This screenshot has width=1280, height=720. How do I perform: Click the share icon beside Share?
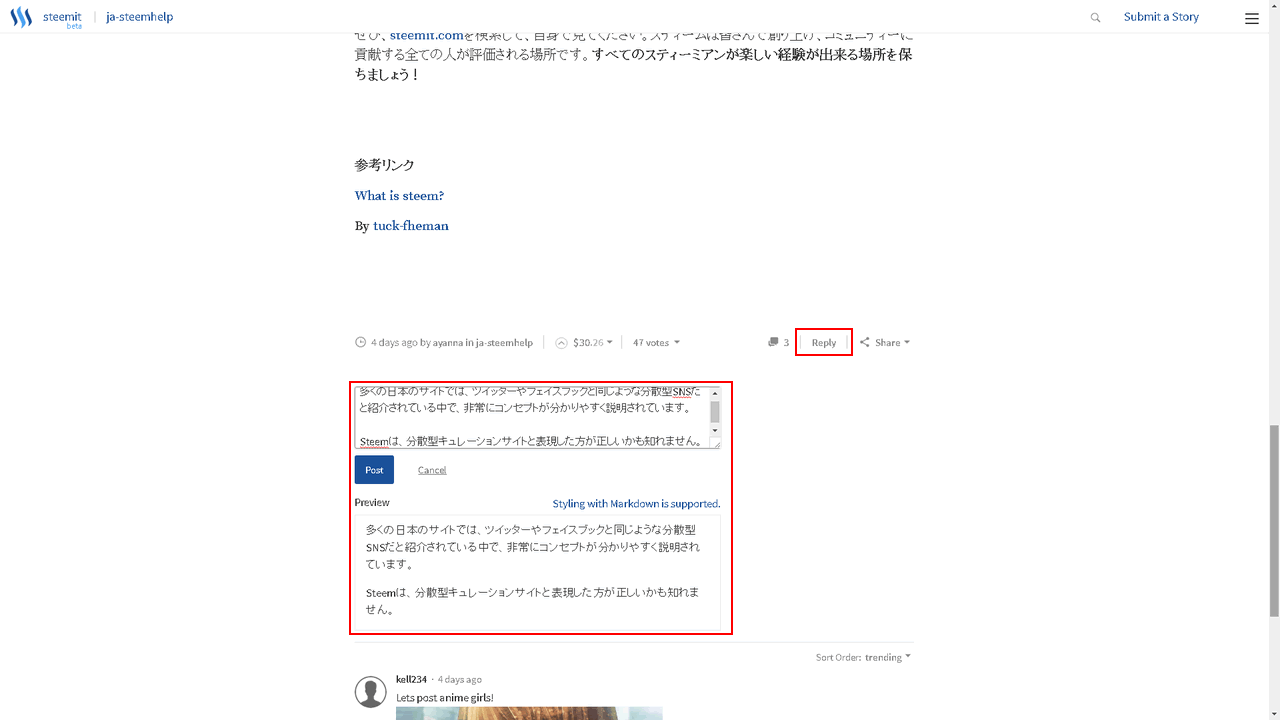pos(865,342)
